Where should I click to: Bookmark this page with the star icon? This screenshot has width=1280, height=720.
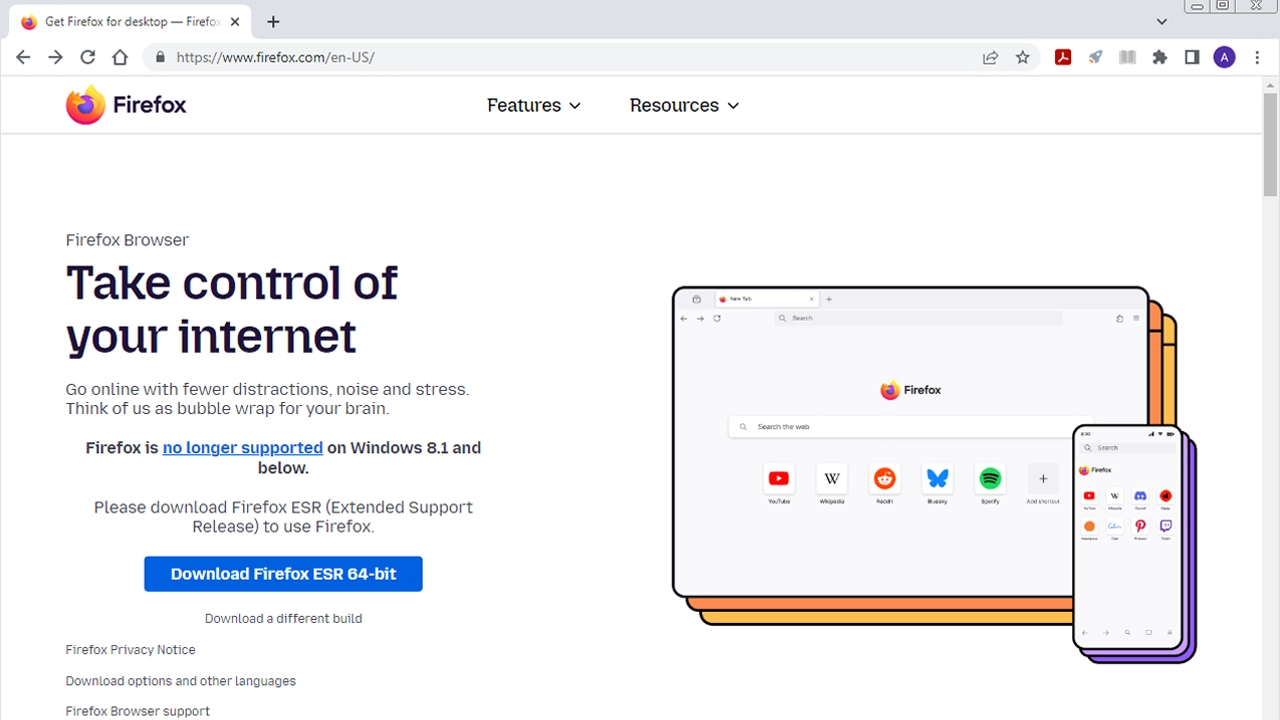1022,57
